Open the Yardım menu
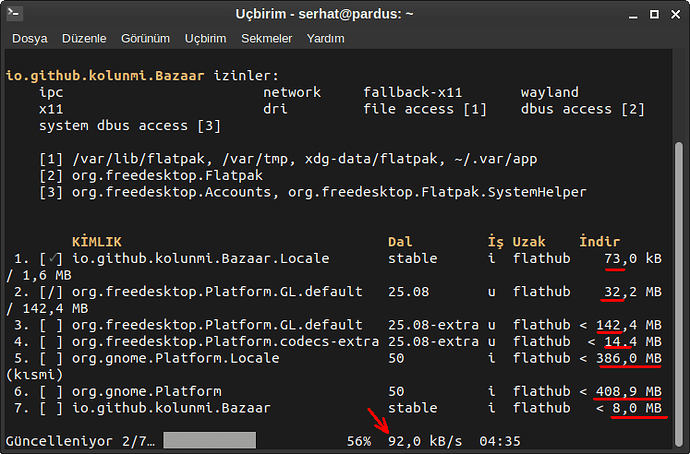The image size is (690, 454). [325, 39]
